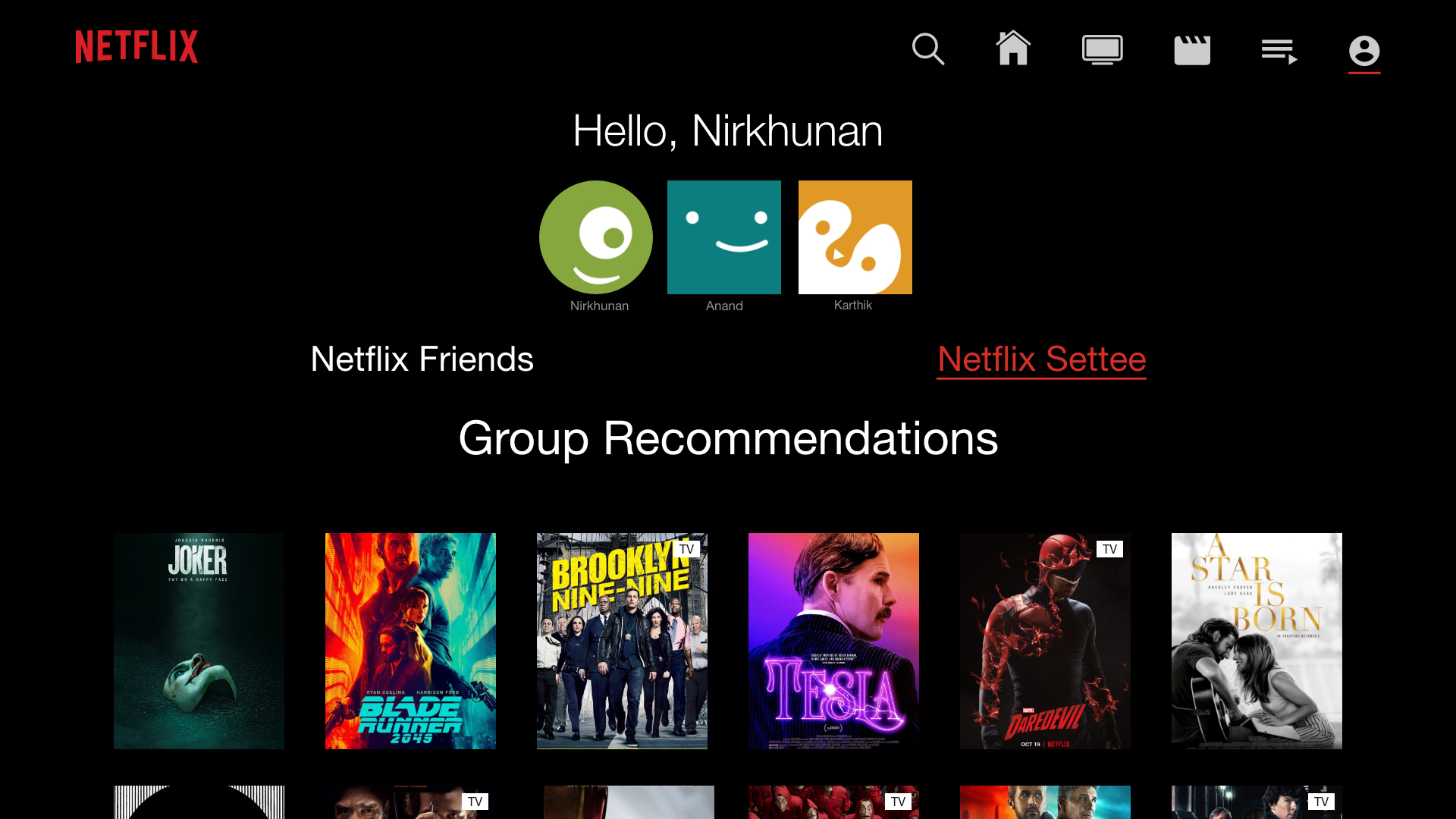1456x819 pixels.
Task: Click the TV badge on Daredevil poster
Action: pyautogui.click(x=1109, y=549)
